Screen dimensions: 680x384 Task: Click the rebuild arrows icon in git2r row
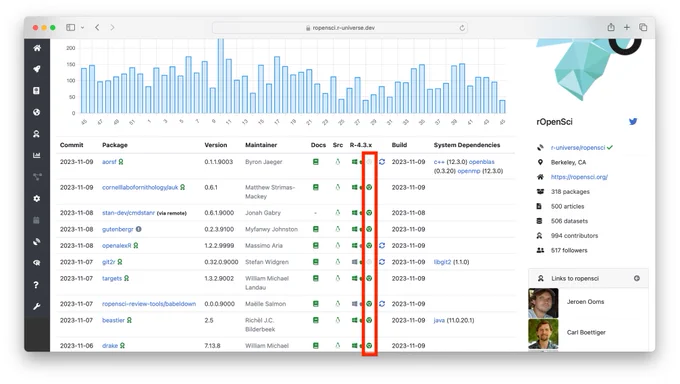click(382, 262)
